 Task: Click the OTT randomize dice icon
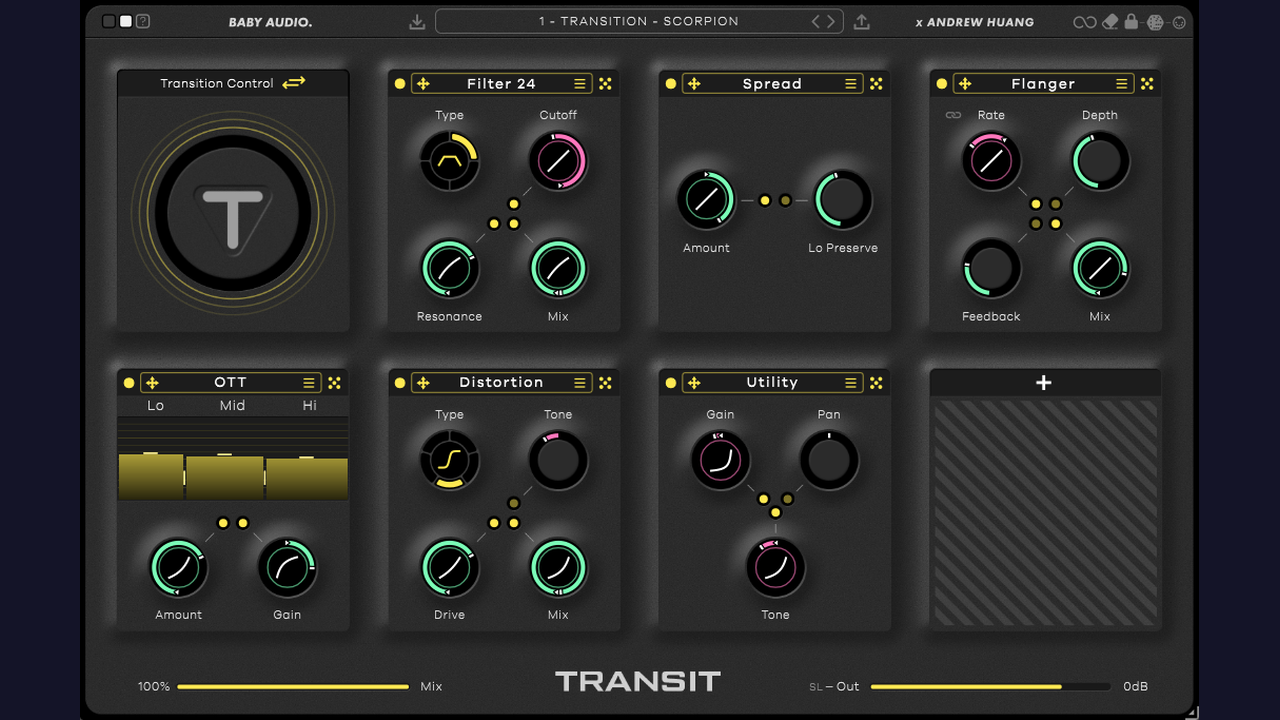tap(334, 383)
